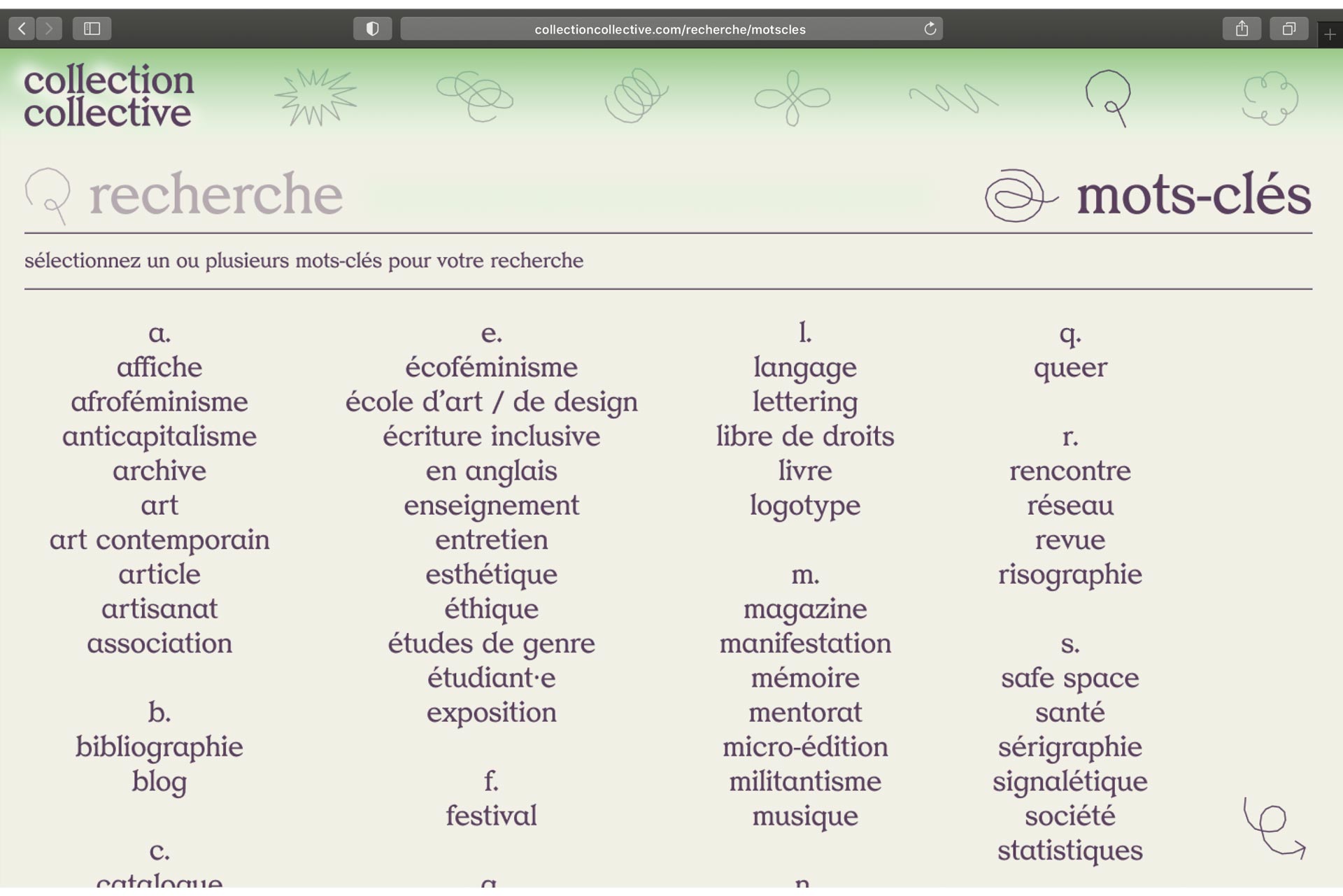Open the recherche heading tab

pos(215,194)
